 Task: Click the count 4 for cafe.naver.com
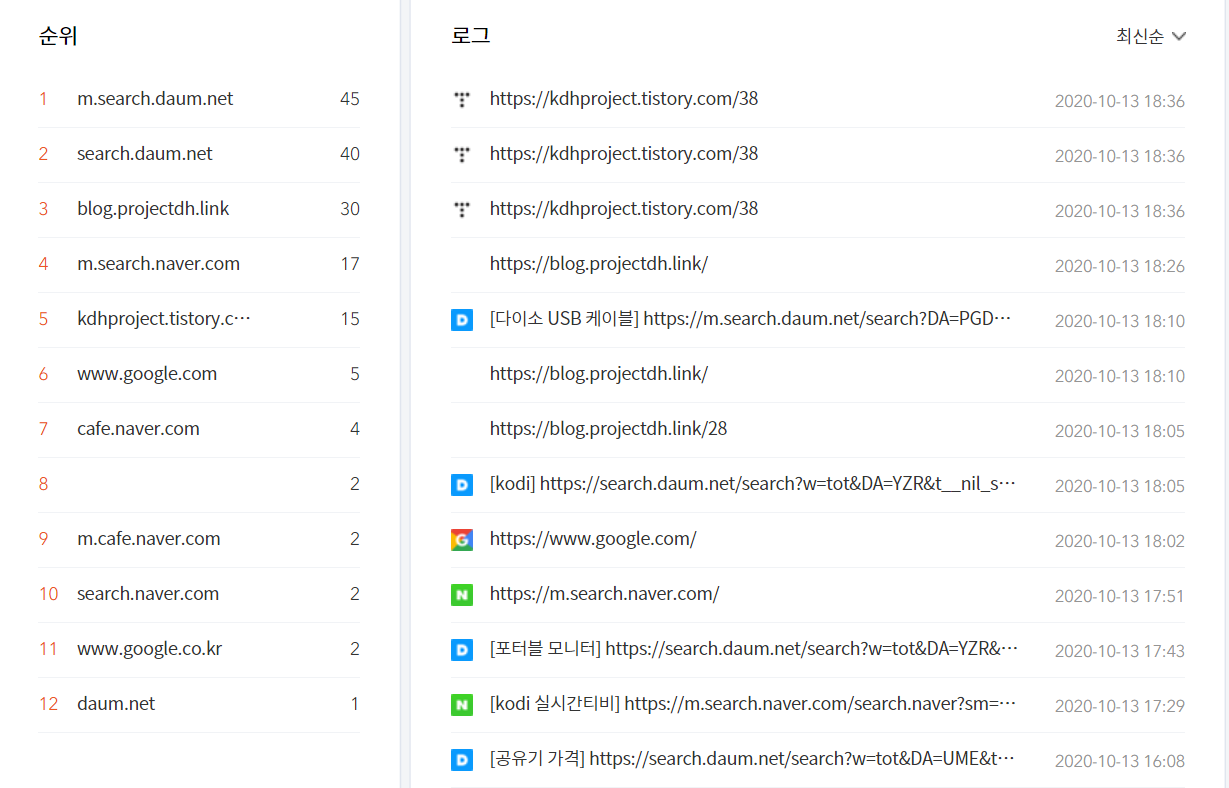pyautogui.click(x=354, y=429)
